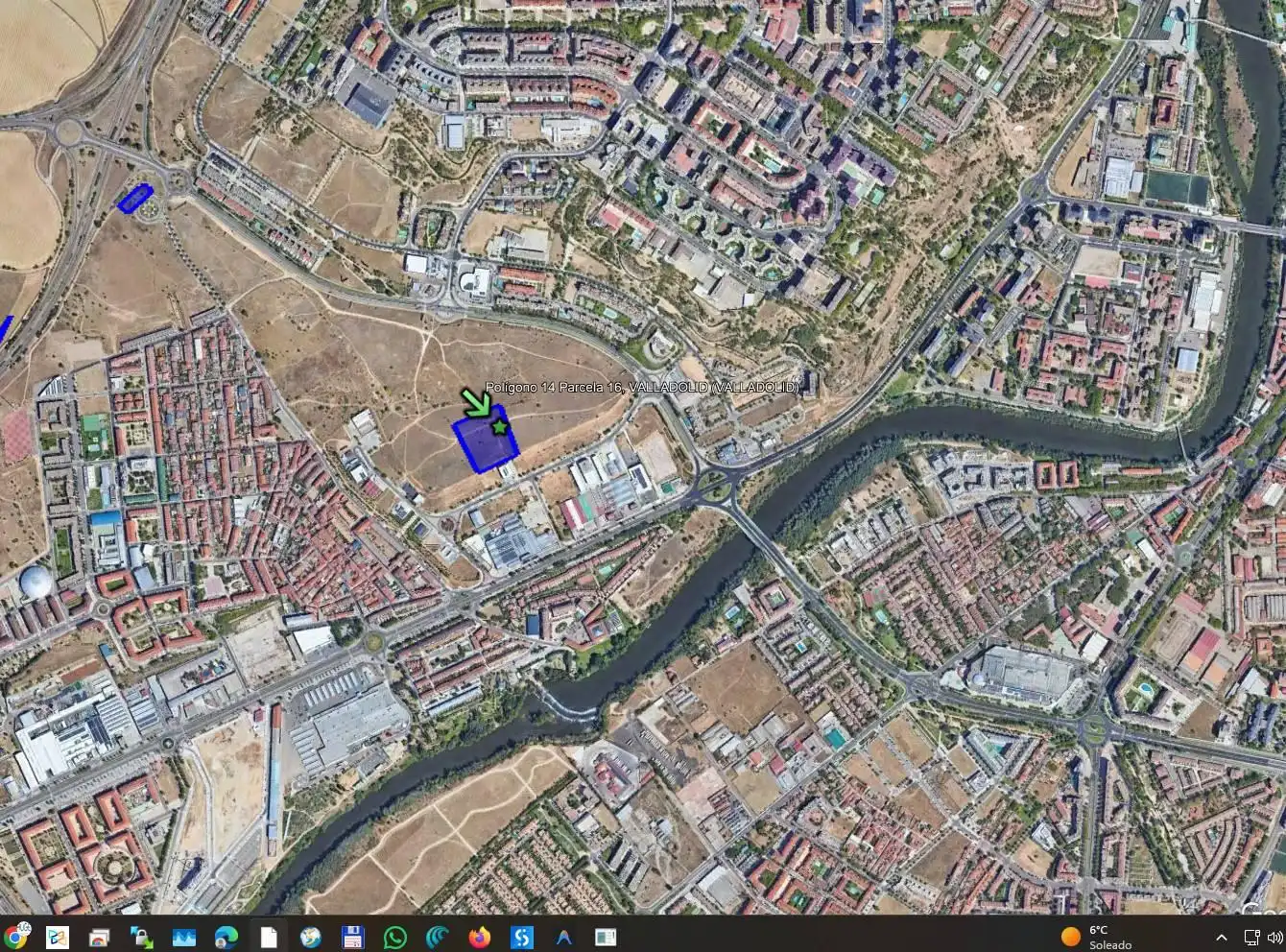The height and width of the screenshot is (952, 1286).
Task: Click the green star placemark on the map
Action: (499, 426)
